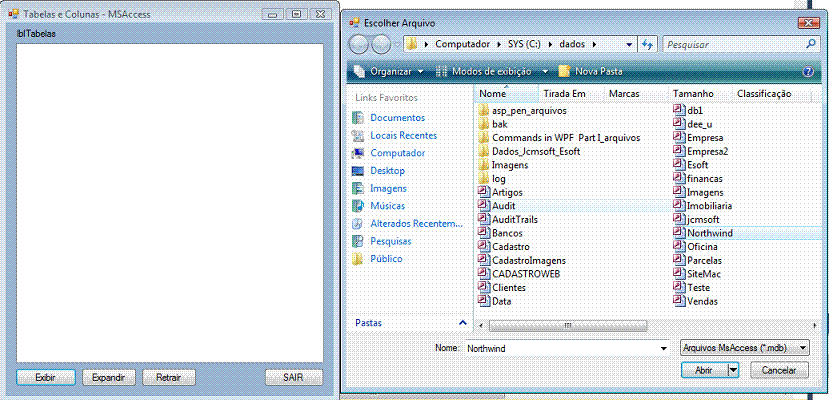Expand the Pastas folder pane chevron

(463, 322)
